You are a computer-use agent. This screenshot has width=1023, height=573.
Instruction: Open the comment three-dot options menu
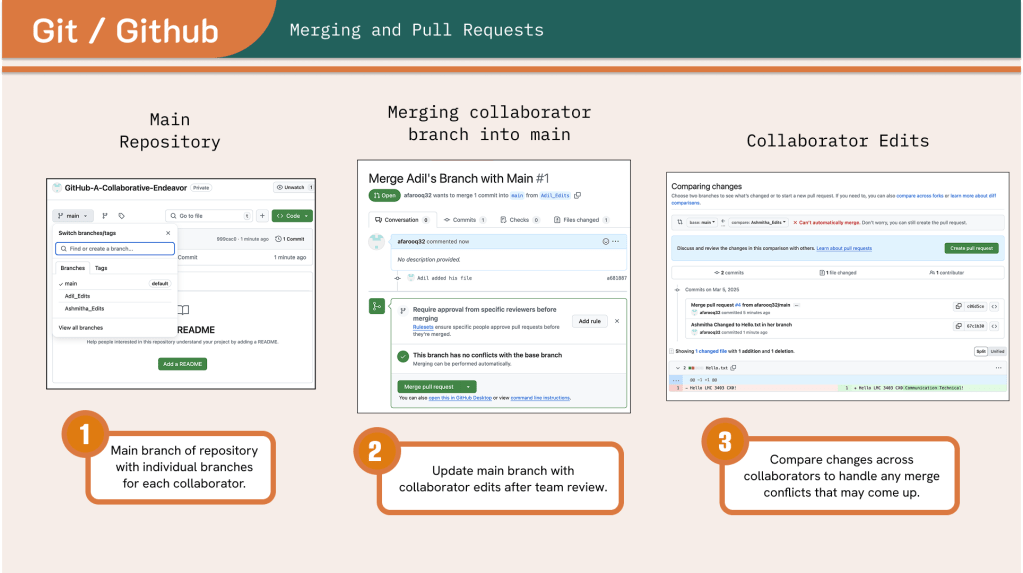click(616, 241)
